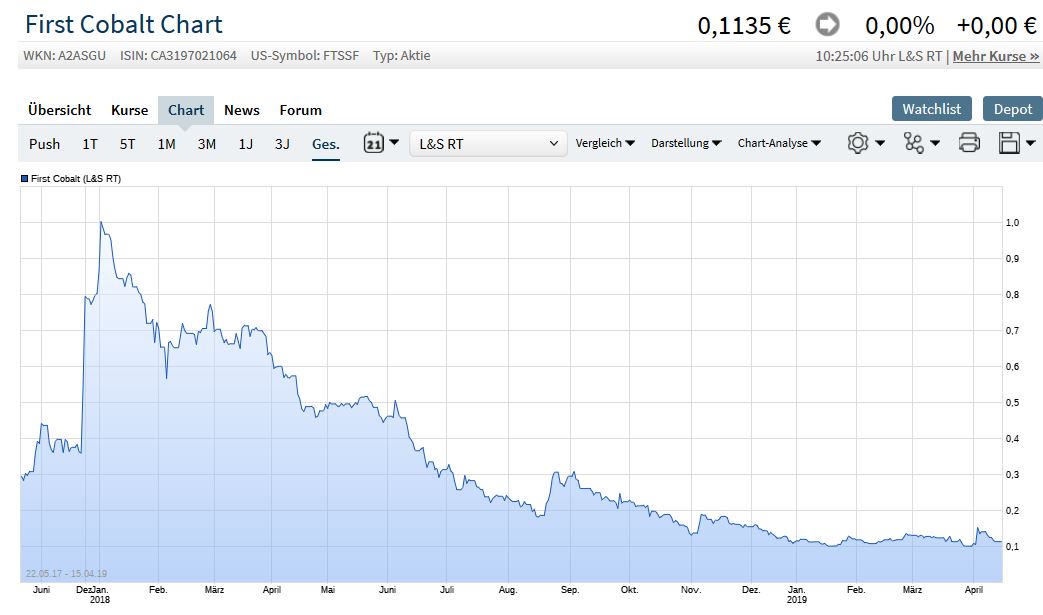
Task: Click the First Cobalt Chart heading
Action: tap(124, 25)
